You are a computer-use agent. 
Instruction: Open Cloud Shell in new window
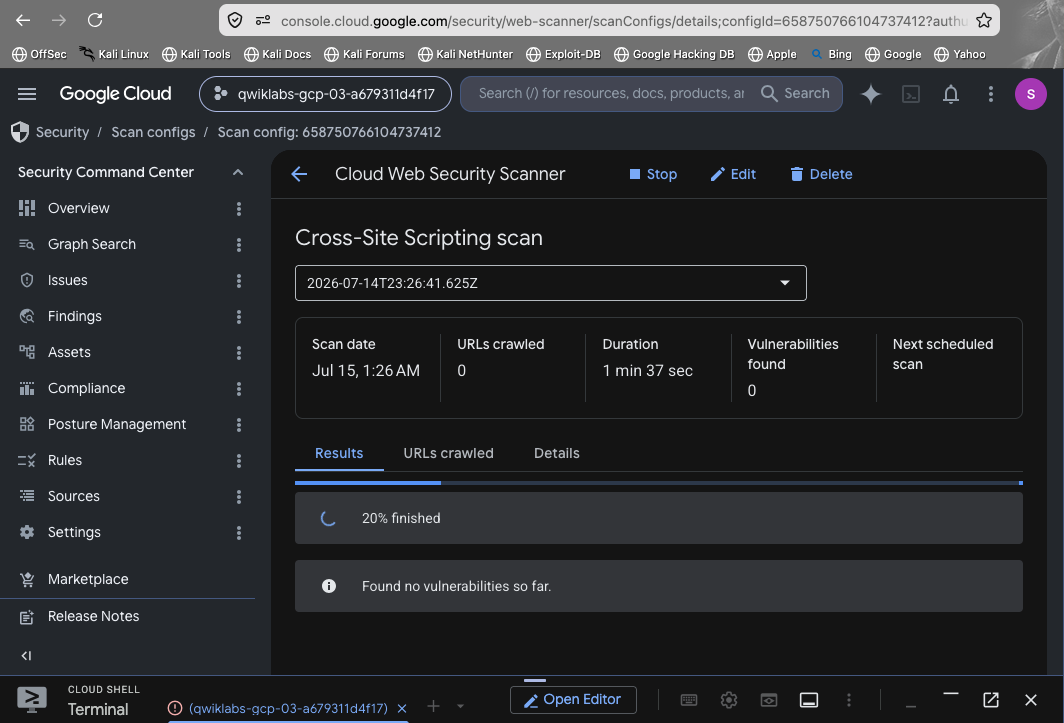pyautogui.click(x=991, y=700)
